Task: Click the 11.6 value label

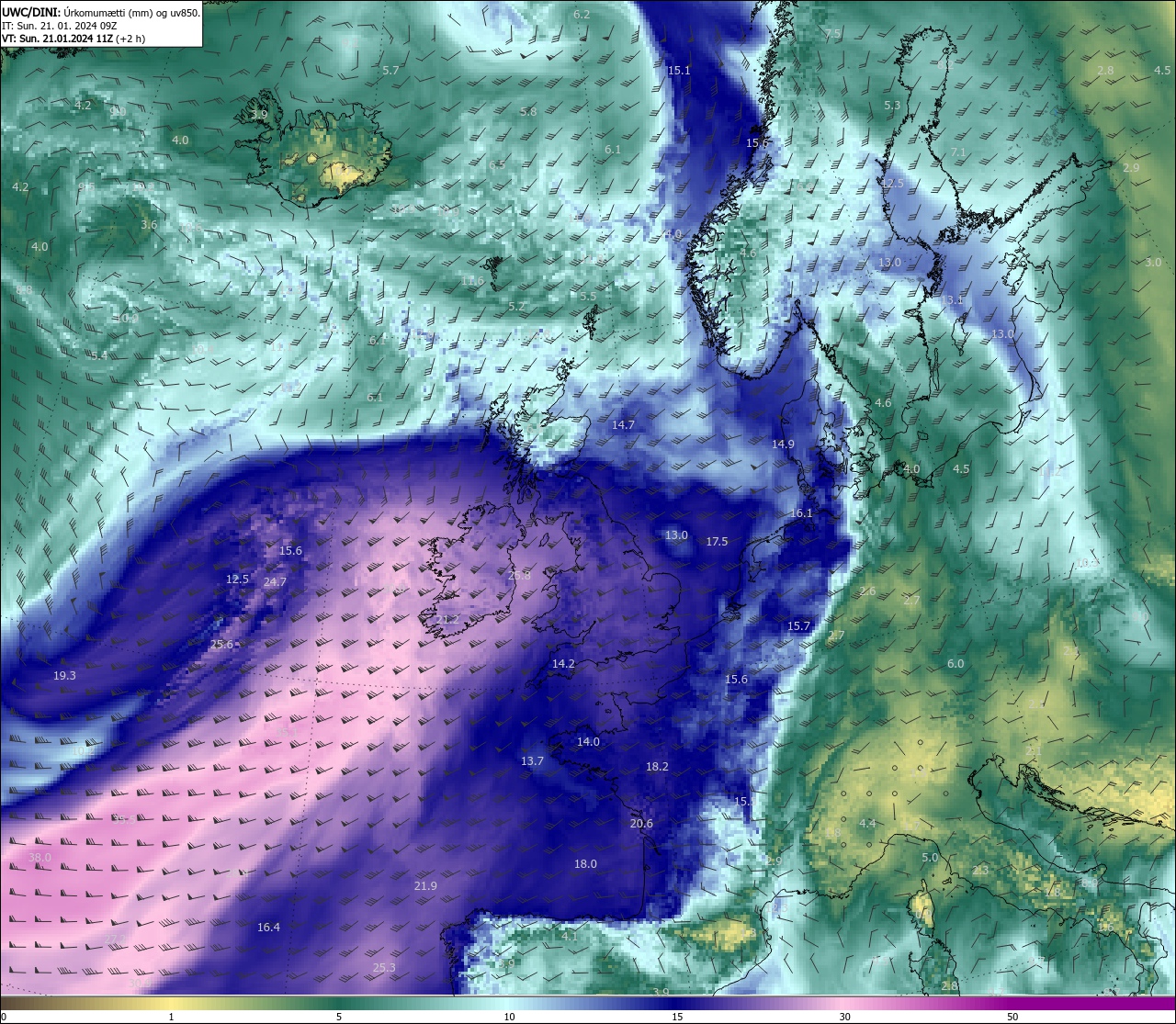Action: pyautogui.click(x=472, y=281)
